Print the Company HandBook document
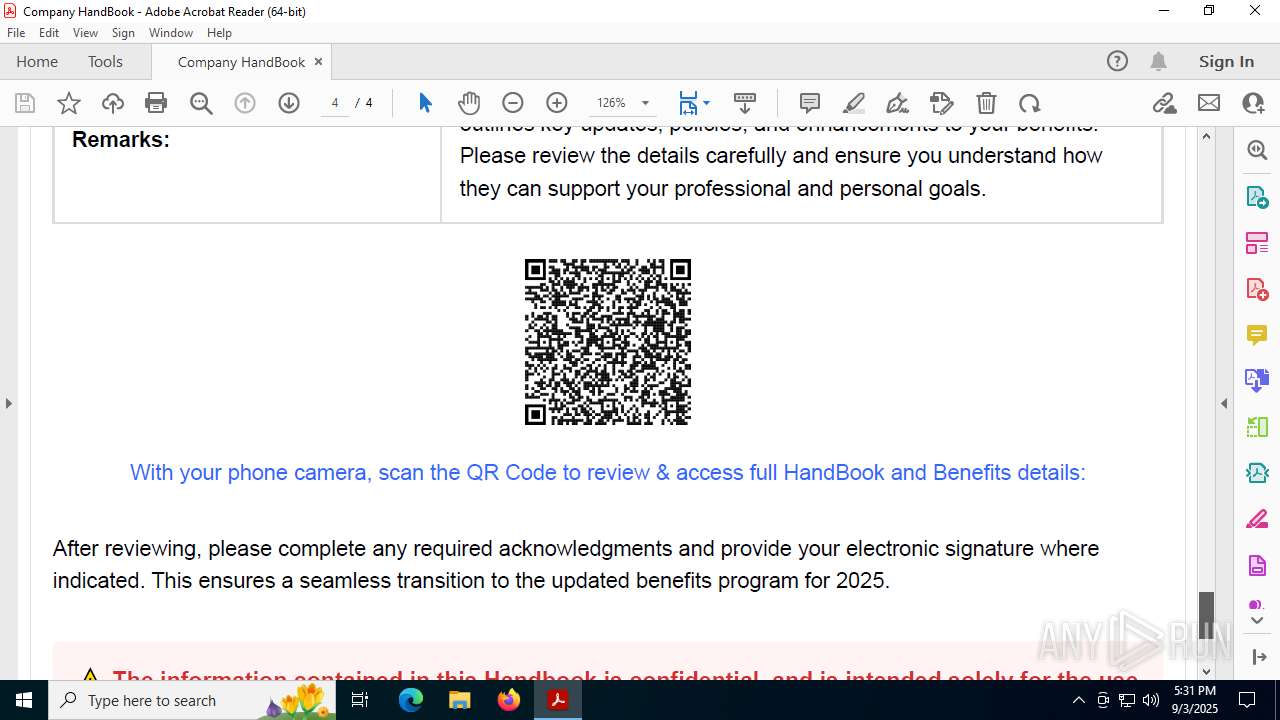 tap(156, 103)
